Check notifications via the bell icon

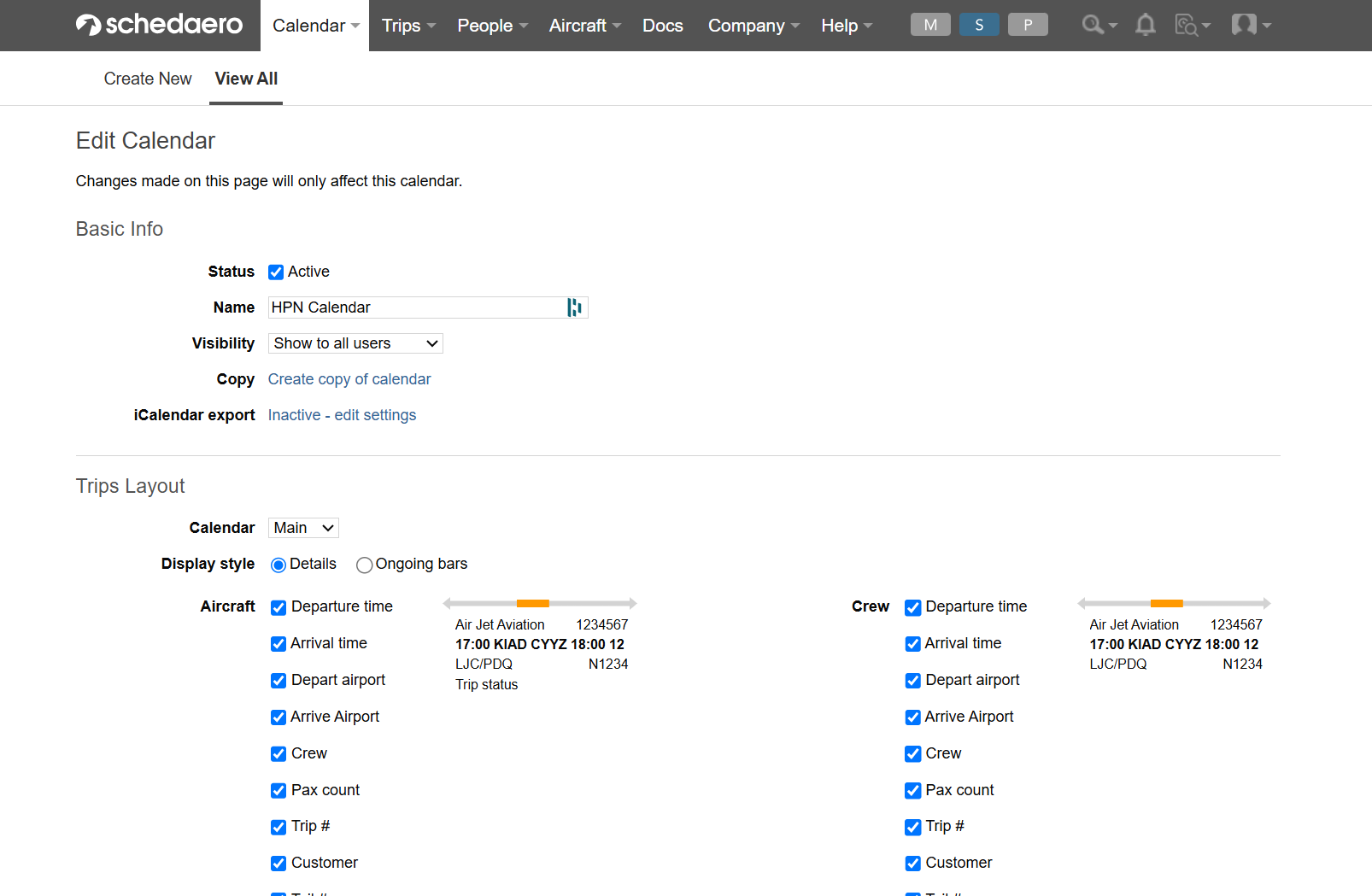[1145, 25]
